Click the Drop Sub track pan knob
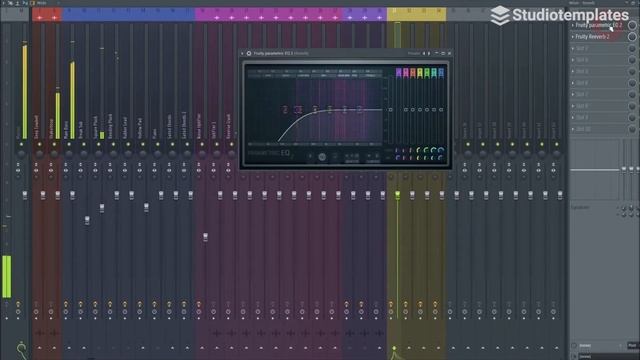Screen dimensions: 640x360 tap(84, 154)
